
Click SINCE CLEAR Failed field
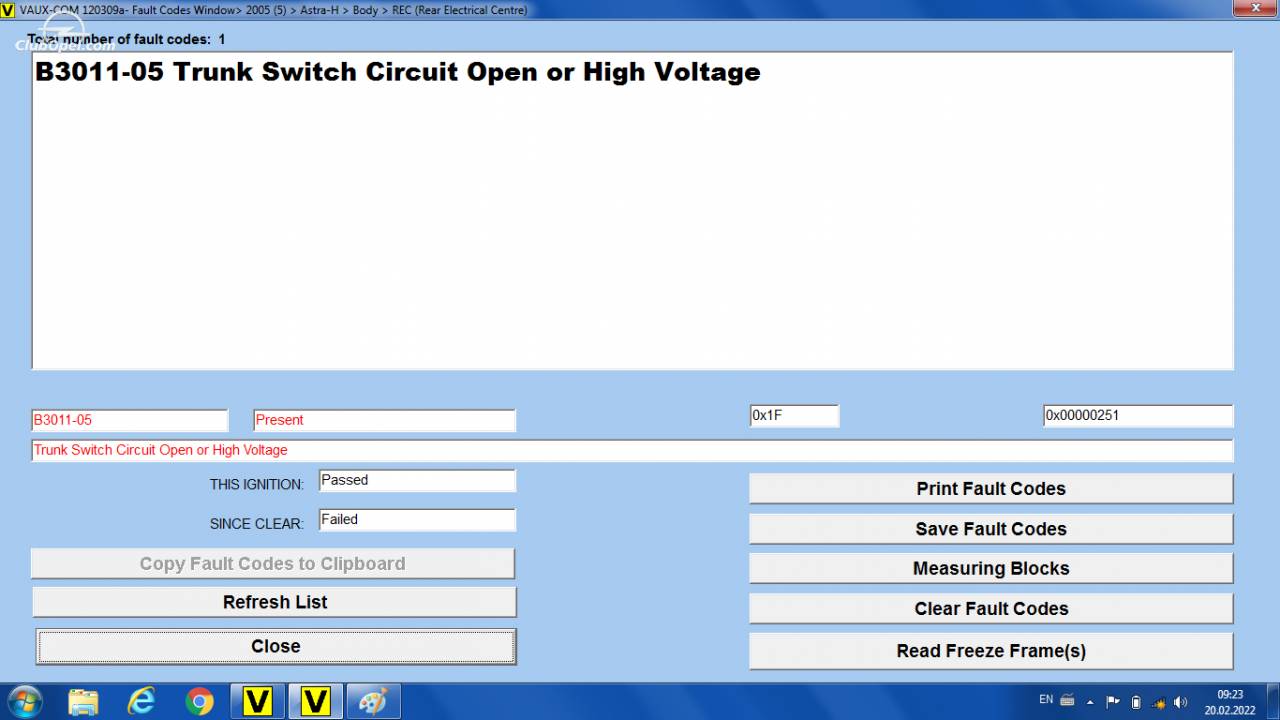417,520
